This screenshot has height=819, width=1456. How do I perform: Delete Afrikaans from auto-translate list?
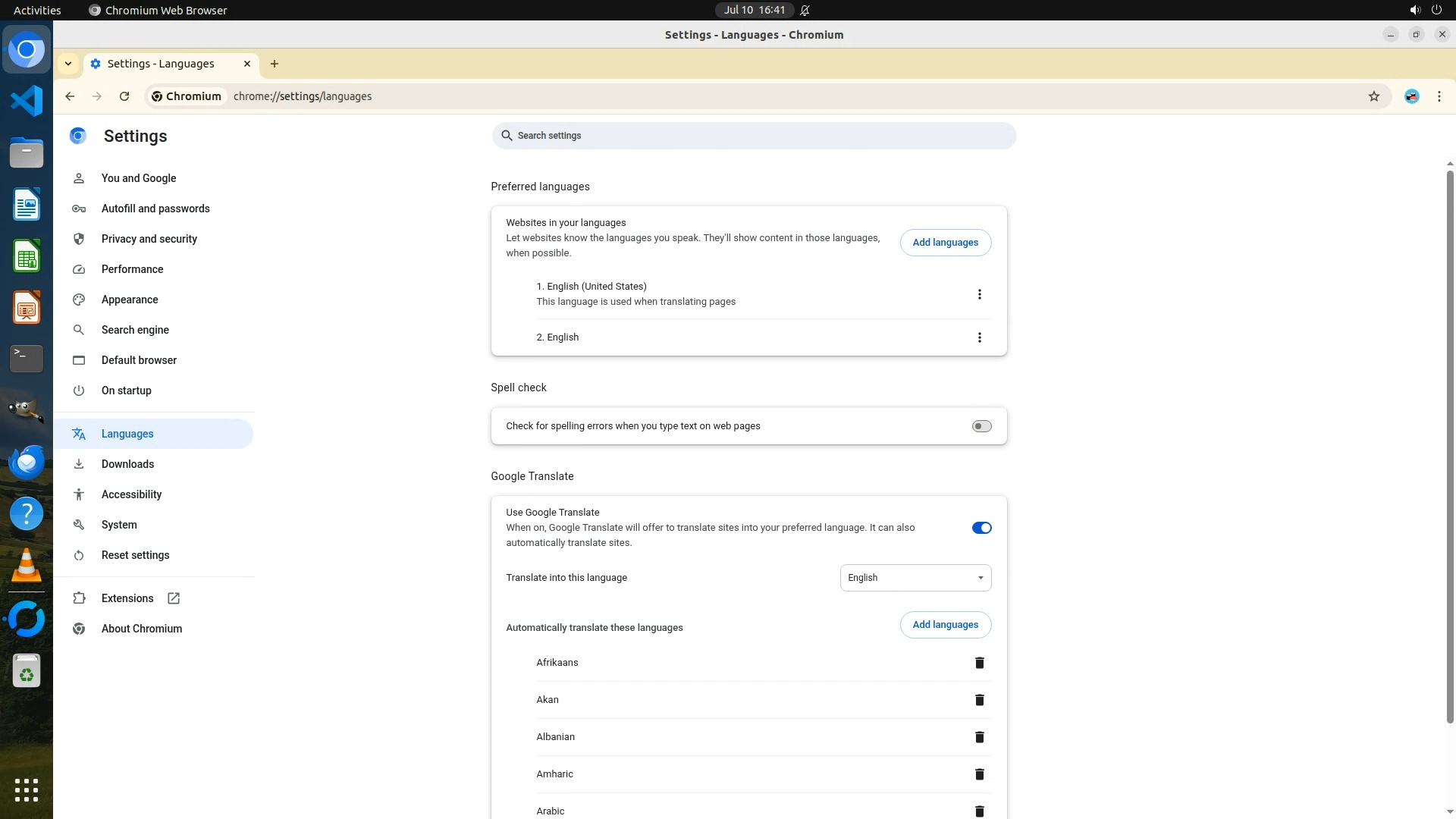click(979, 663)
